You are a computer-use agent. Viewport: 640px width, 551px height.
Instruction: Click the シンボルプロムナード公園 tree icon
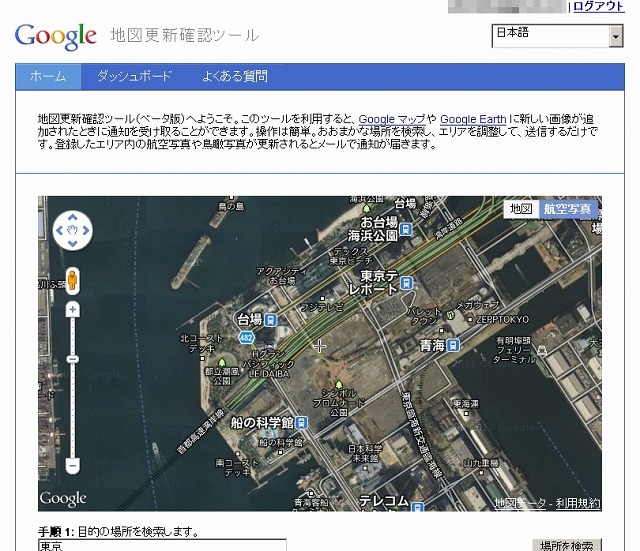(x=338, y=384)
